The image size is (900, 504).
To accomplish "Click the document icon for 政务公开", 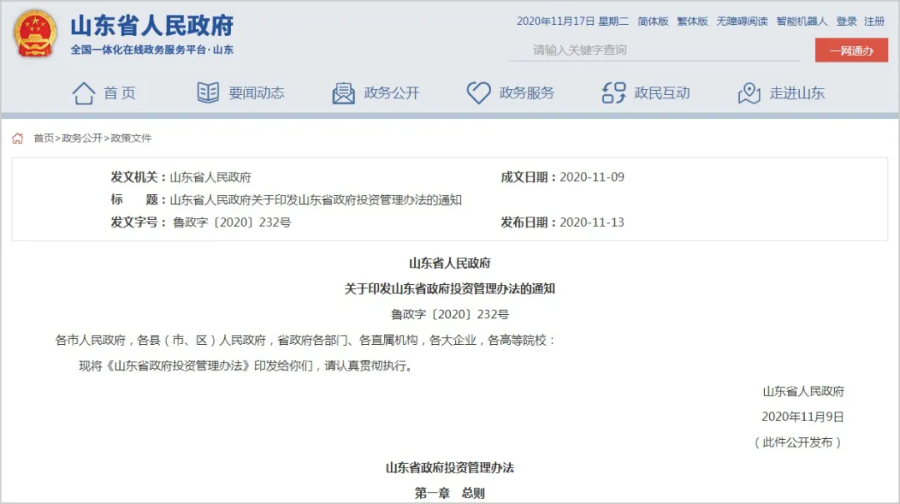I will (x=343, y=93).
